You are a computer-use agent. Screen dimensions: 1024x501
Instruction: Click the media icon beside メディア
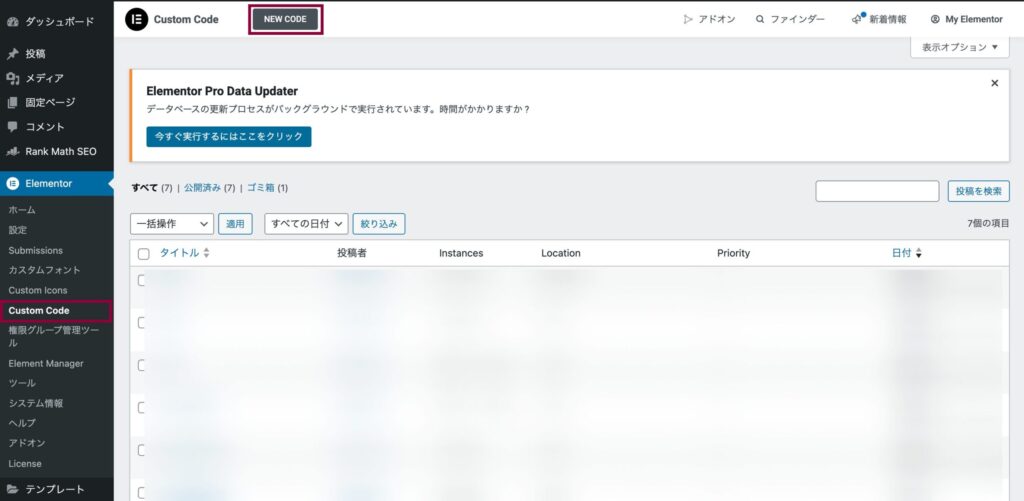[12, 78]
